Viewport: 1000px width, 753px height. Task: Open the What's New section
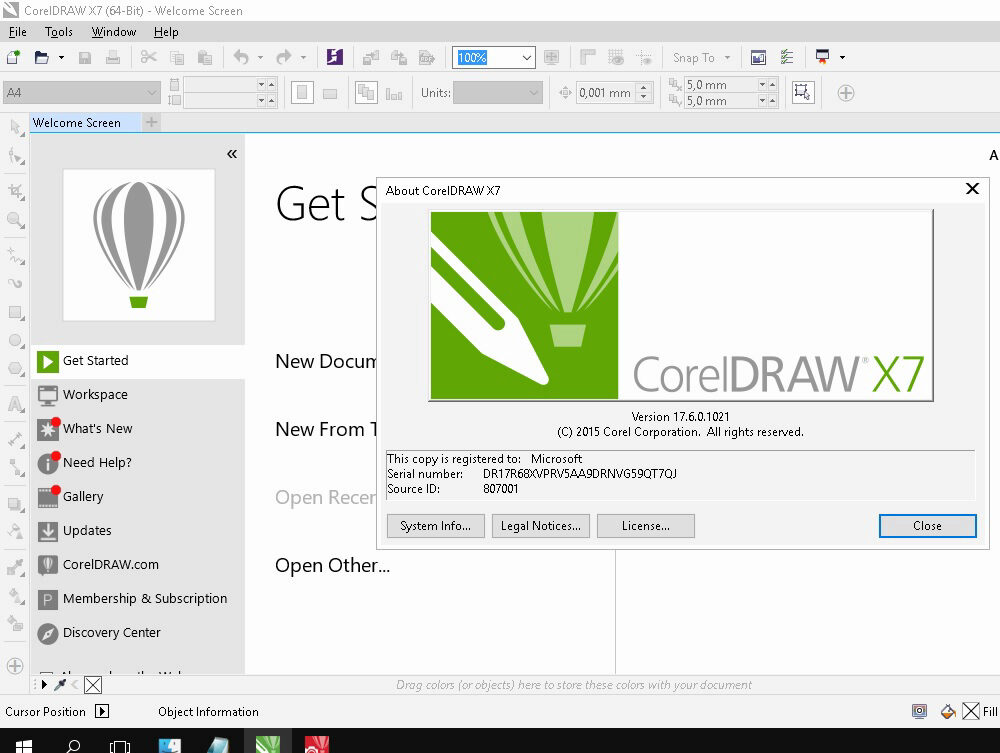coord(97,429)
